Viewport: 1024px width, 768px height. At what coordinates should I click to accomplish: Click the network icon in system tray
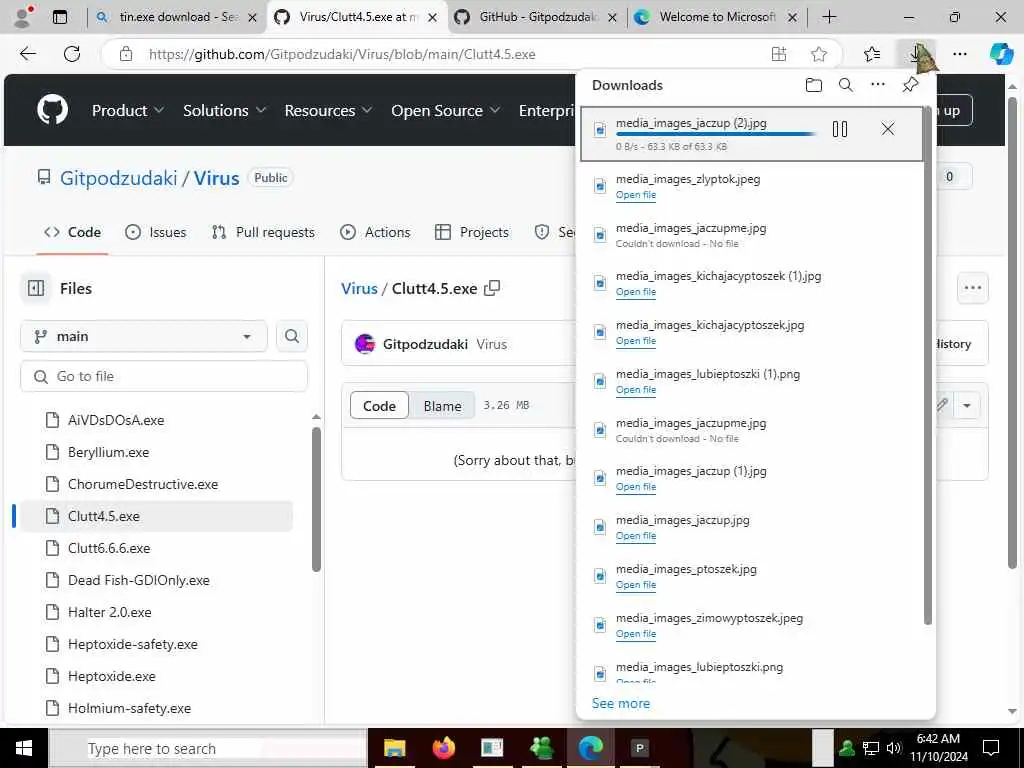click(x=871, y=748)
